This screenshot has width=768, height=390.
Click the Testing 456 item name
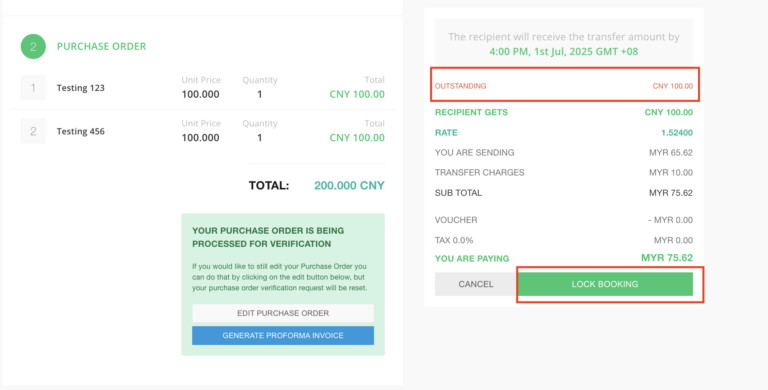tap(80, 131)
